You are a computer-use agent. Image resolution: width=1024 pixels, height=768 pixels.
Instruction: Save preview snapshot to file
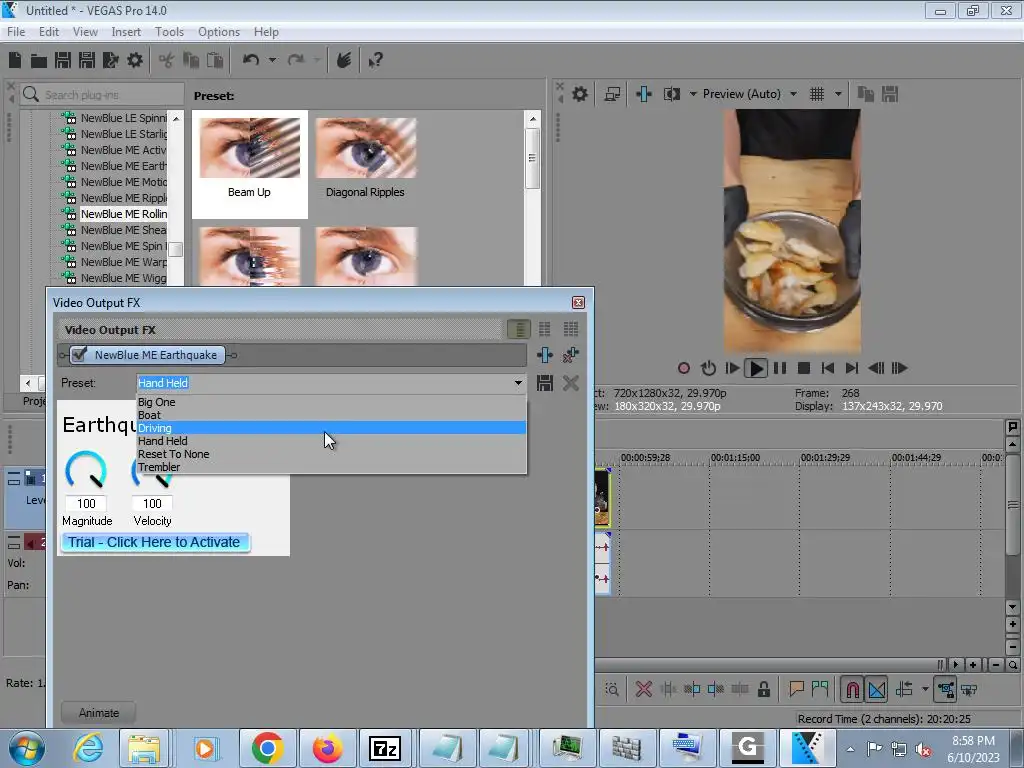pos(890,94)
